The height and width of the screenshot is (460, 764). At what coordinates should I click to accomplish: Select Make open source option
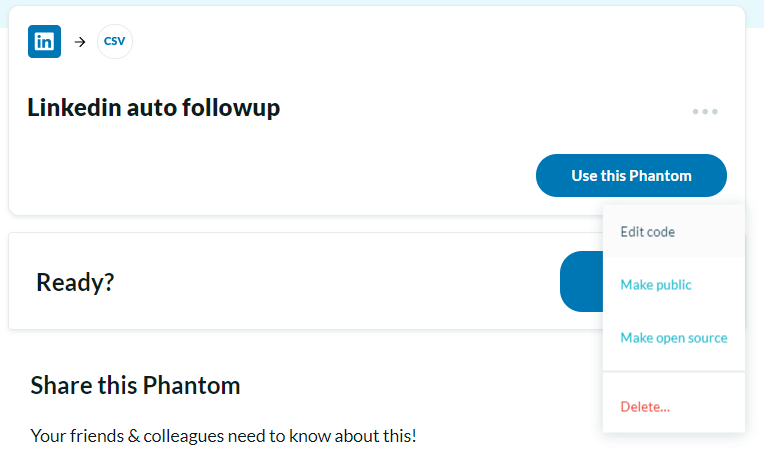point(673,338)
